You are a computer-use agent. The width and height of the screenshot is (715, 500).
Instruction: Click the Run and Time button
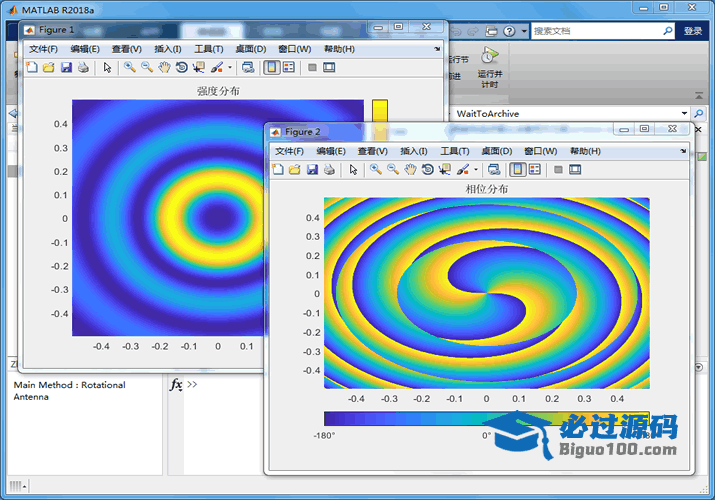tap(488, 68)
